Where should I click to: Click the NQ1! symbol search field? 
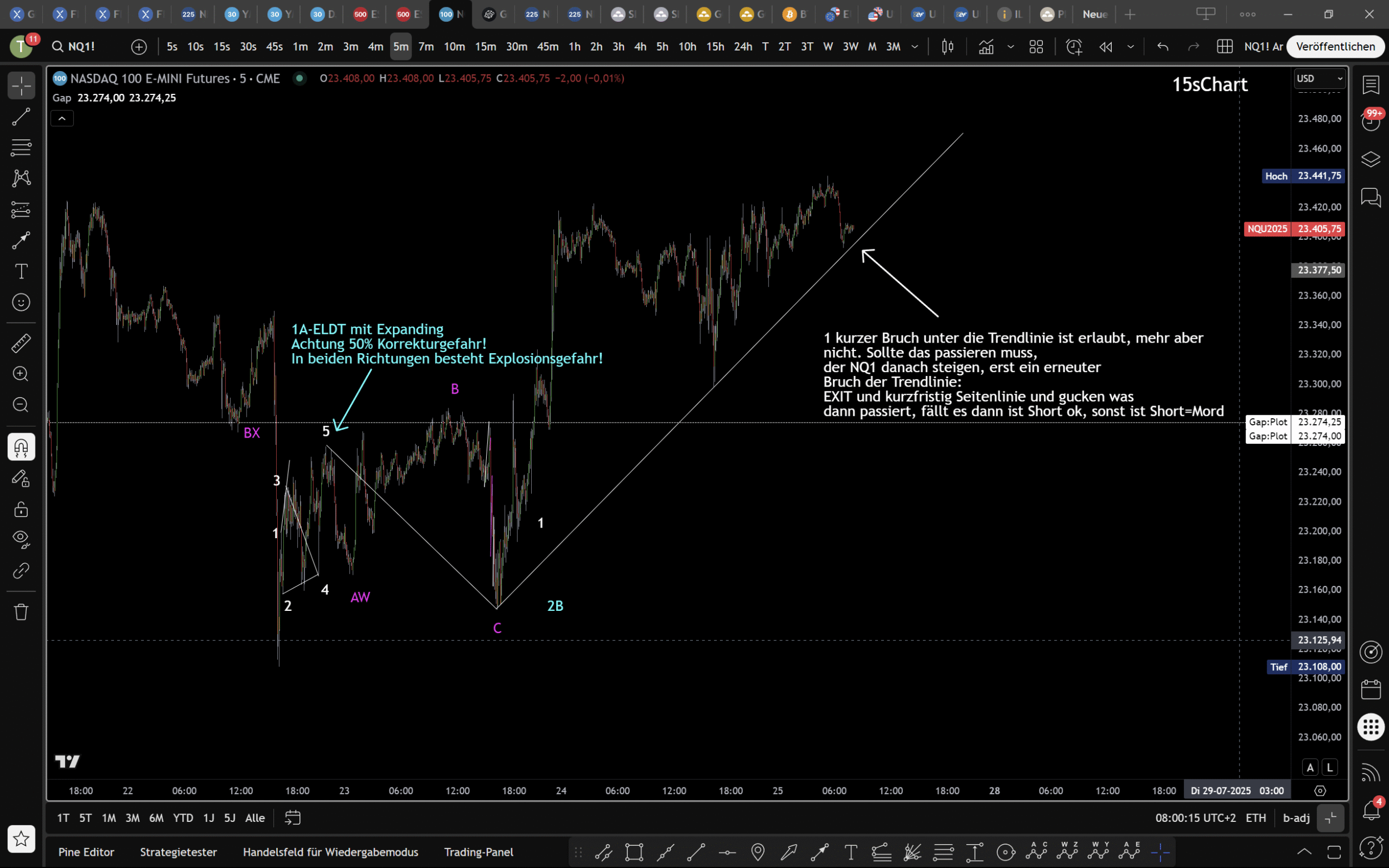tap(81, 47)
